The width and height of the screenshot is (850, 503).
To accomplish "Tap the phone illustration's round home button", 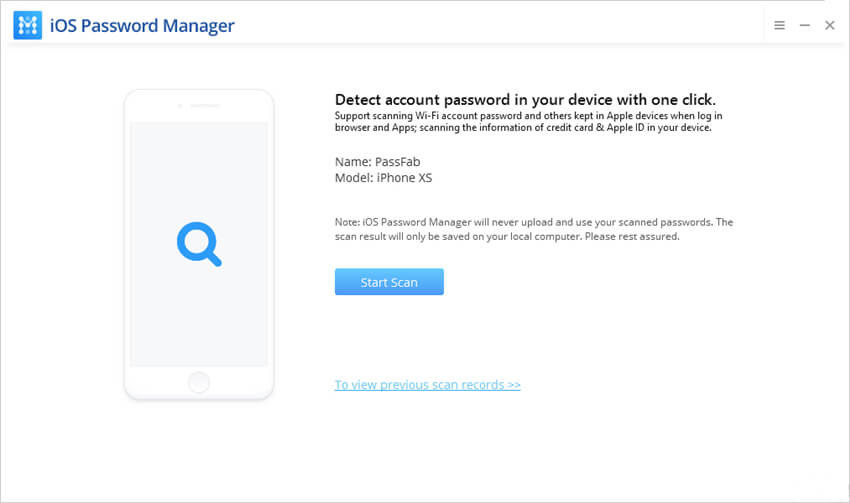I will pos(199,382).
